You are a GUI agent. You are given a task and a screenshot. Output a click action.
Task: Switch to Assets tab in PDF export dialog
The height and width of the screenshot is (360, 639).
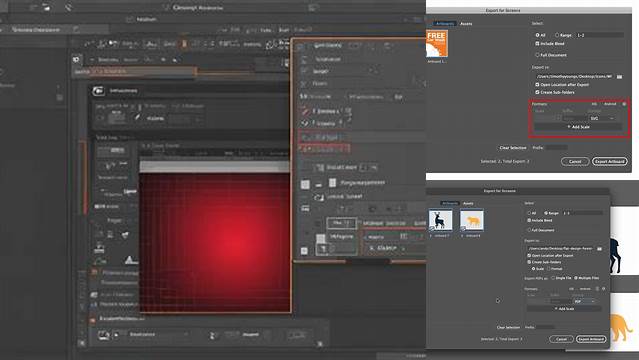[x=468, y=203]
